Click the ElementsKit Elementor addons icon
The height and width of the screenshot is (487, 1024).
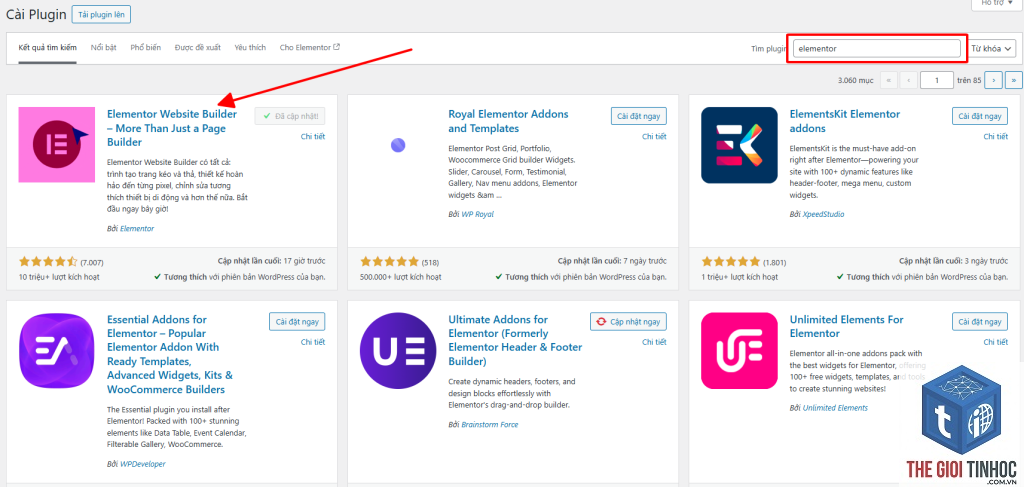pos(739,145)
